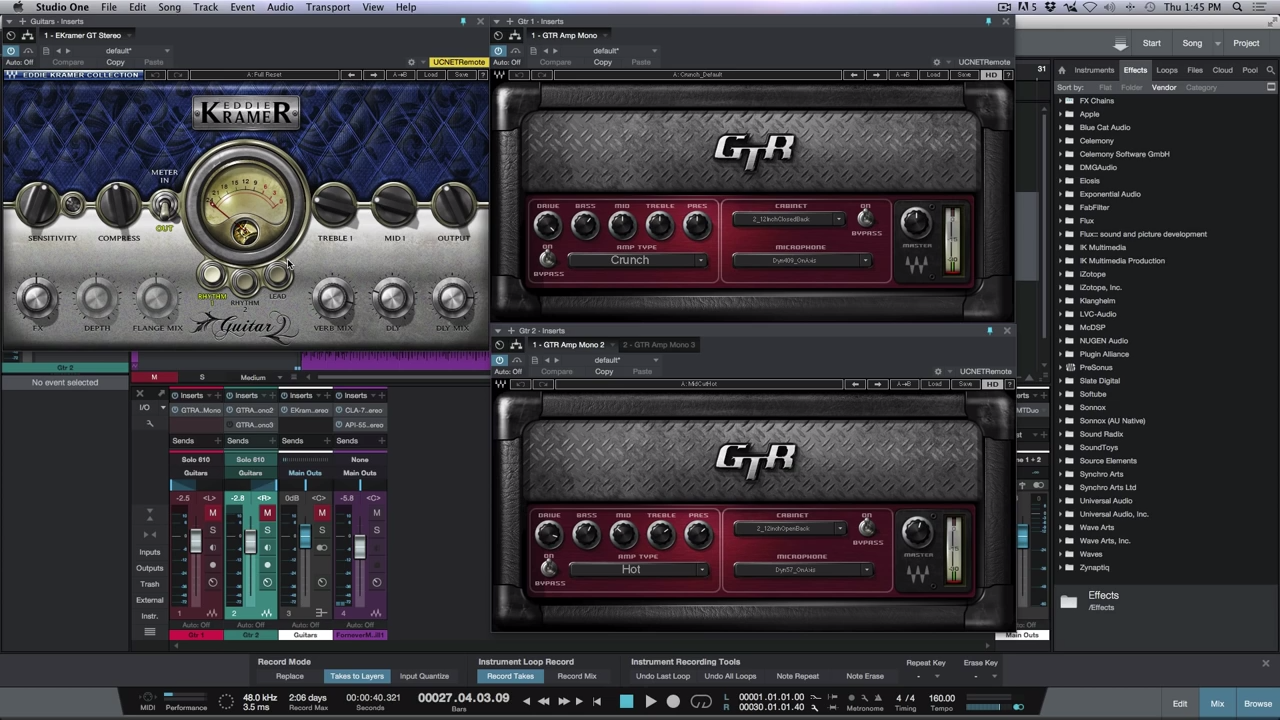Click the Tempo value 160.00
1280x720 pixels.
(941, 698)
